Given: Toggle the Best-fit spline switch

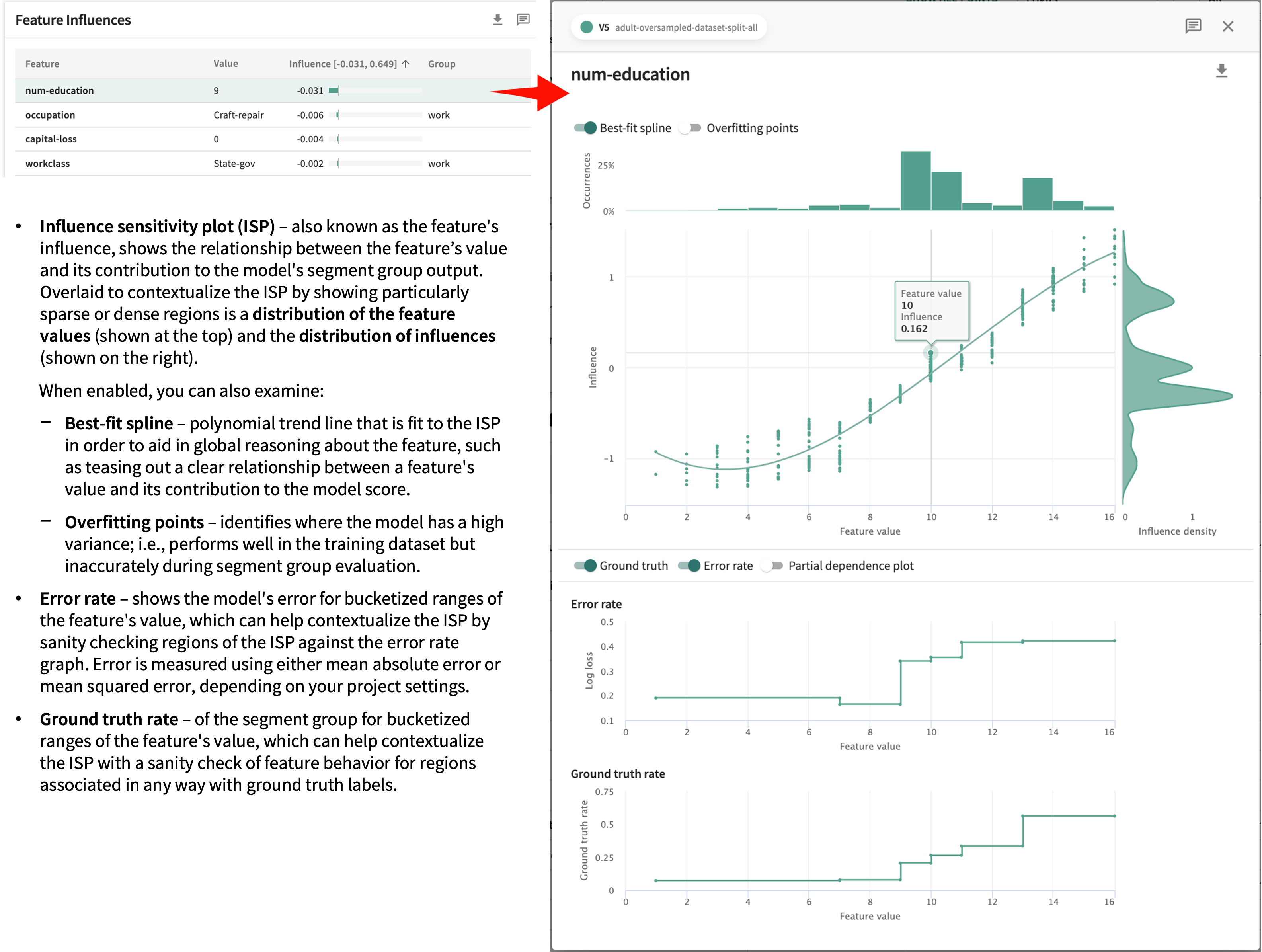Looking at the screenshot, I should [585, 128].
